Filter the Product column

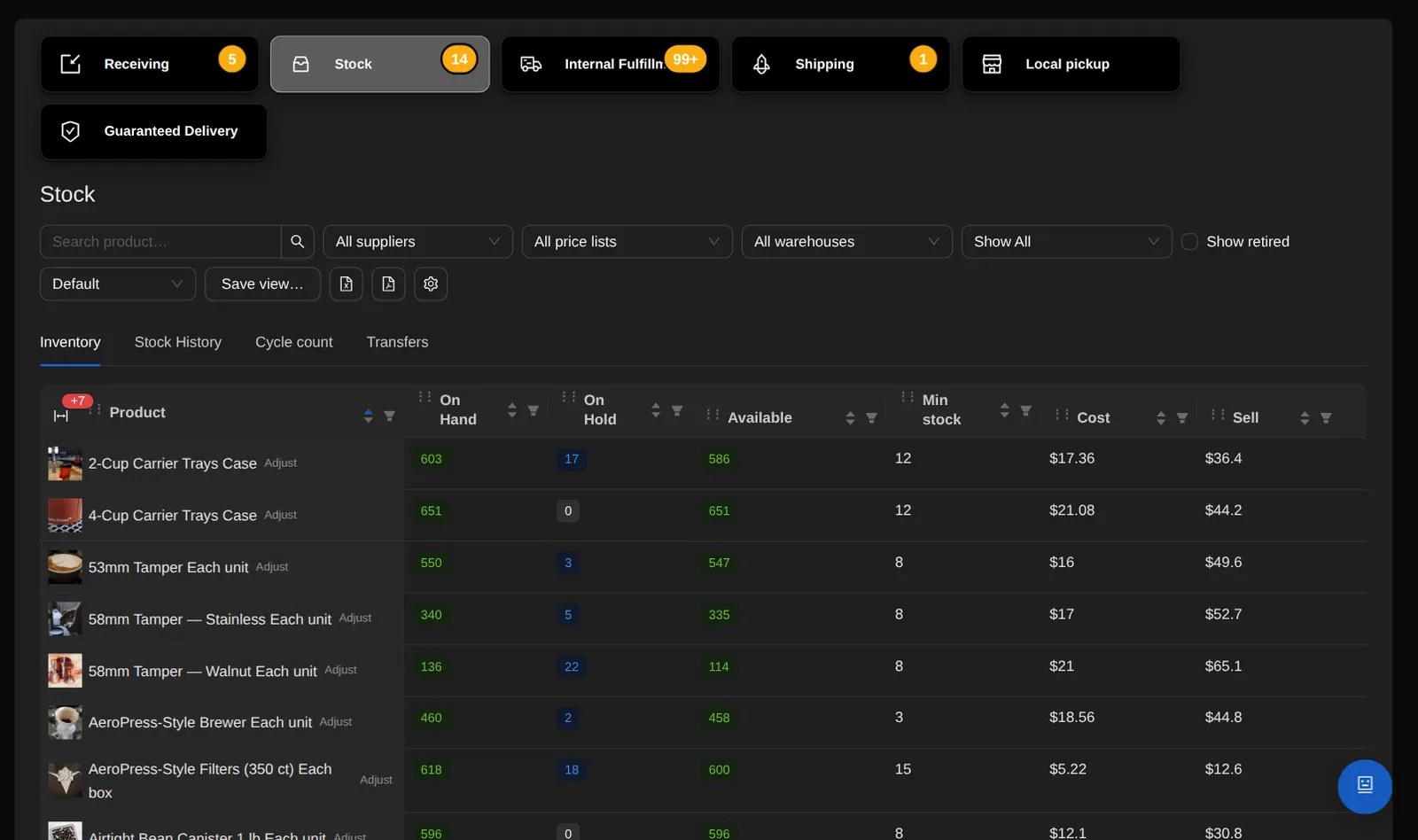point(389,416)
